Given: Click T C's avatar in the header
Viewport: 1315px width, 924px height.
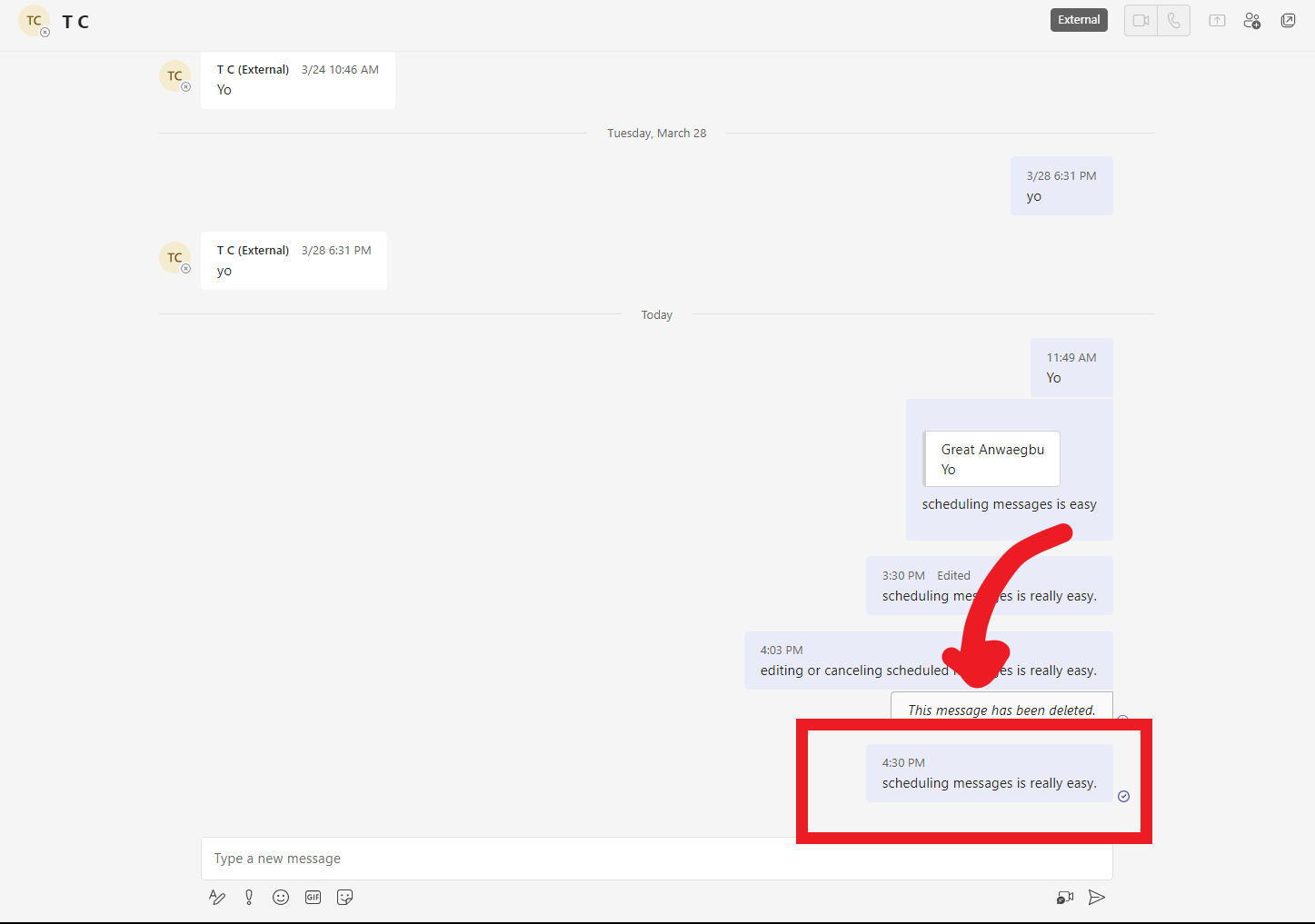Looking at the screenshot, I should pyautogui.click(x=35, y=20).
